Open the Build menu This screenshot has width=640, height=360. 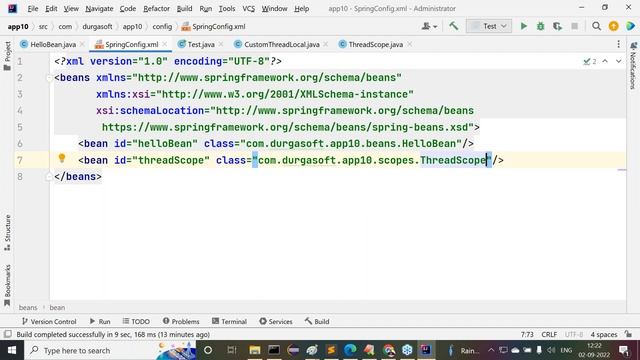[x=184, y=8]
